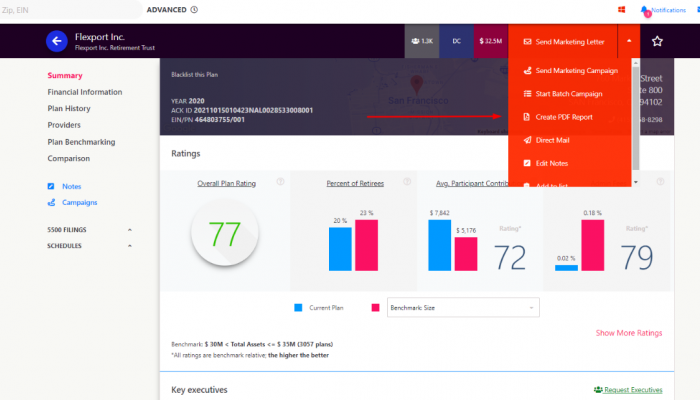700x400 pixels.
Task: Click the participants count 1.3K badge
Action: point(421,42)
